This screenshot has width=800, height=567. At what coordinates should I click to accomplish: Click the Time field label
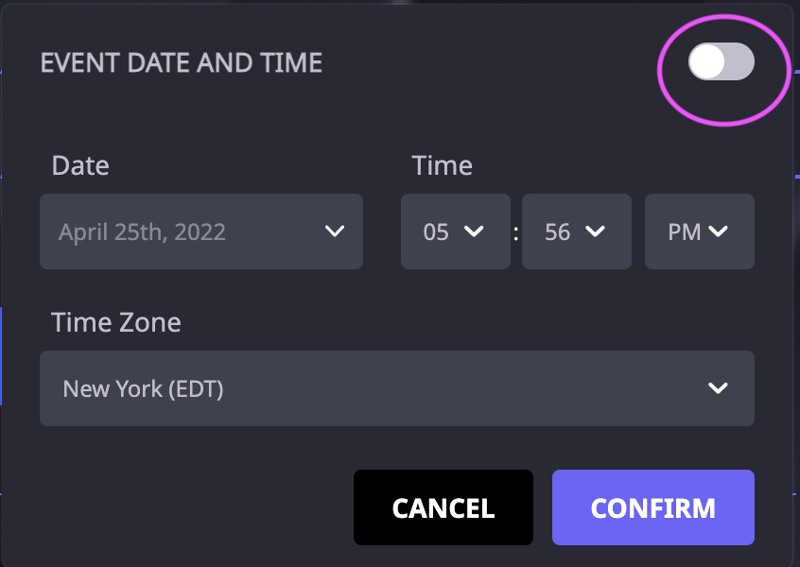coord(442,166)
